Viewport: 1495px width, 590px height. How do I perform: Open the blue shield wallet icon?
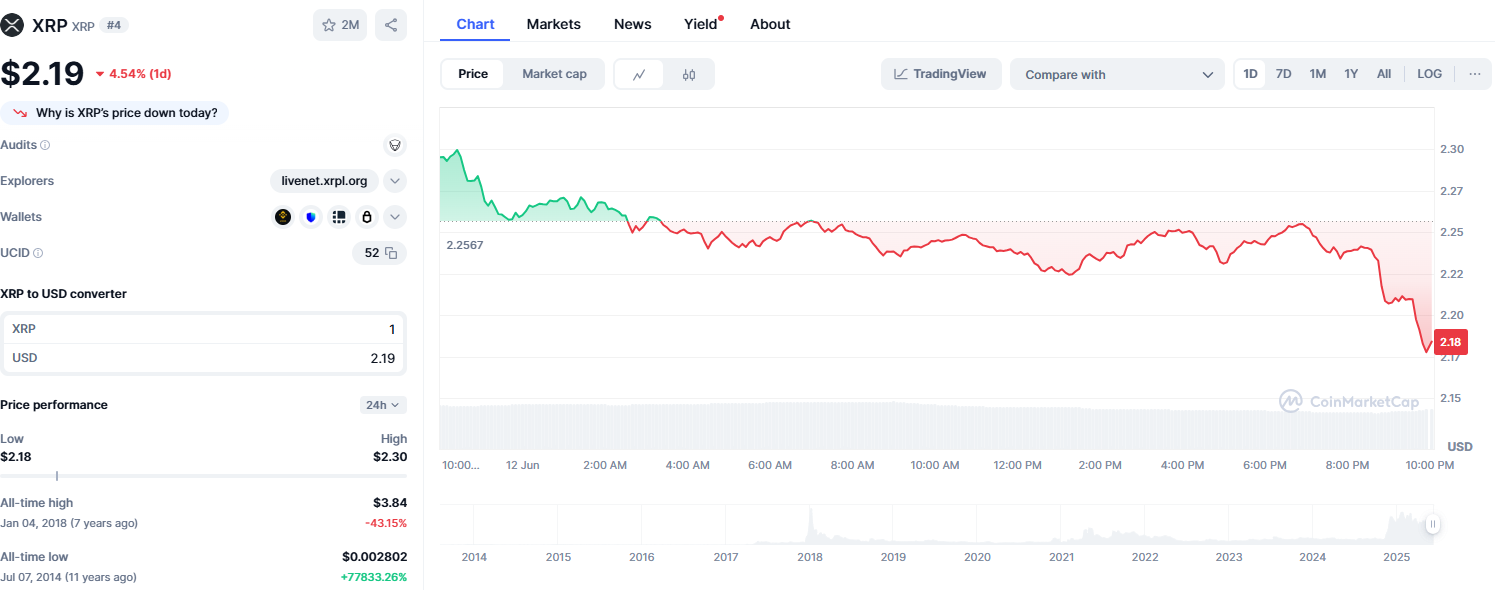click(x=311, y=217)
